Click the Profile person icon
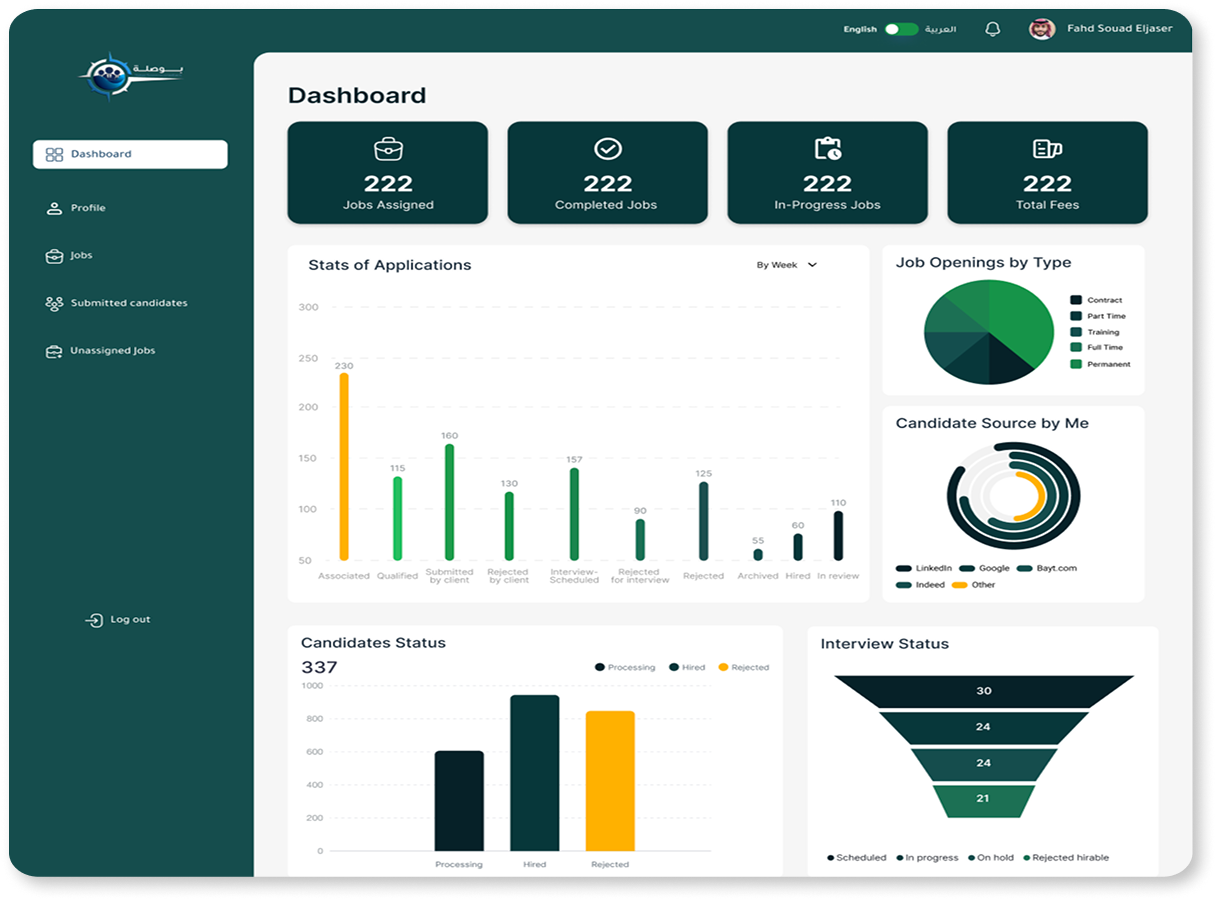Image resolution: width=1217 pixels, height=901 pixels. click(54, 208)
